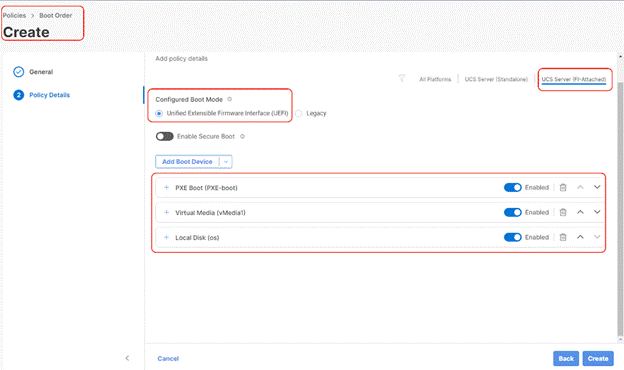Select the Legacy boot mode radio button
This screenshot has height=370, width=624.
(x=298, y=113)
